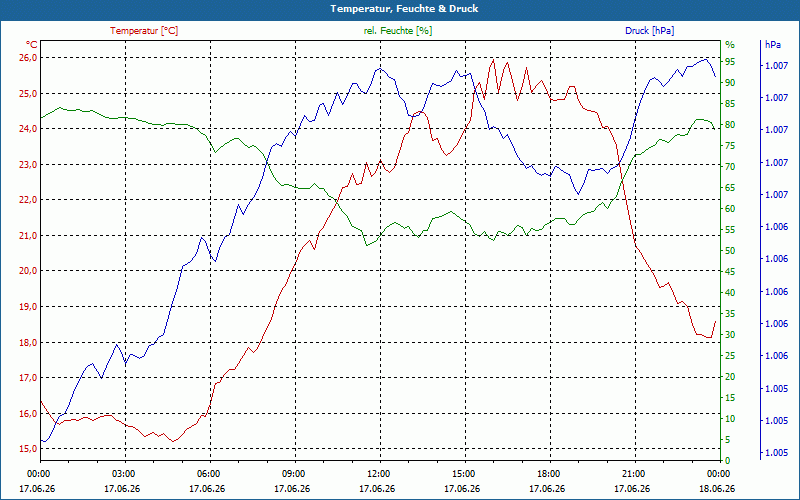Click the 'hPa' unit label on the pressure axis

772,44
